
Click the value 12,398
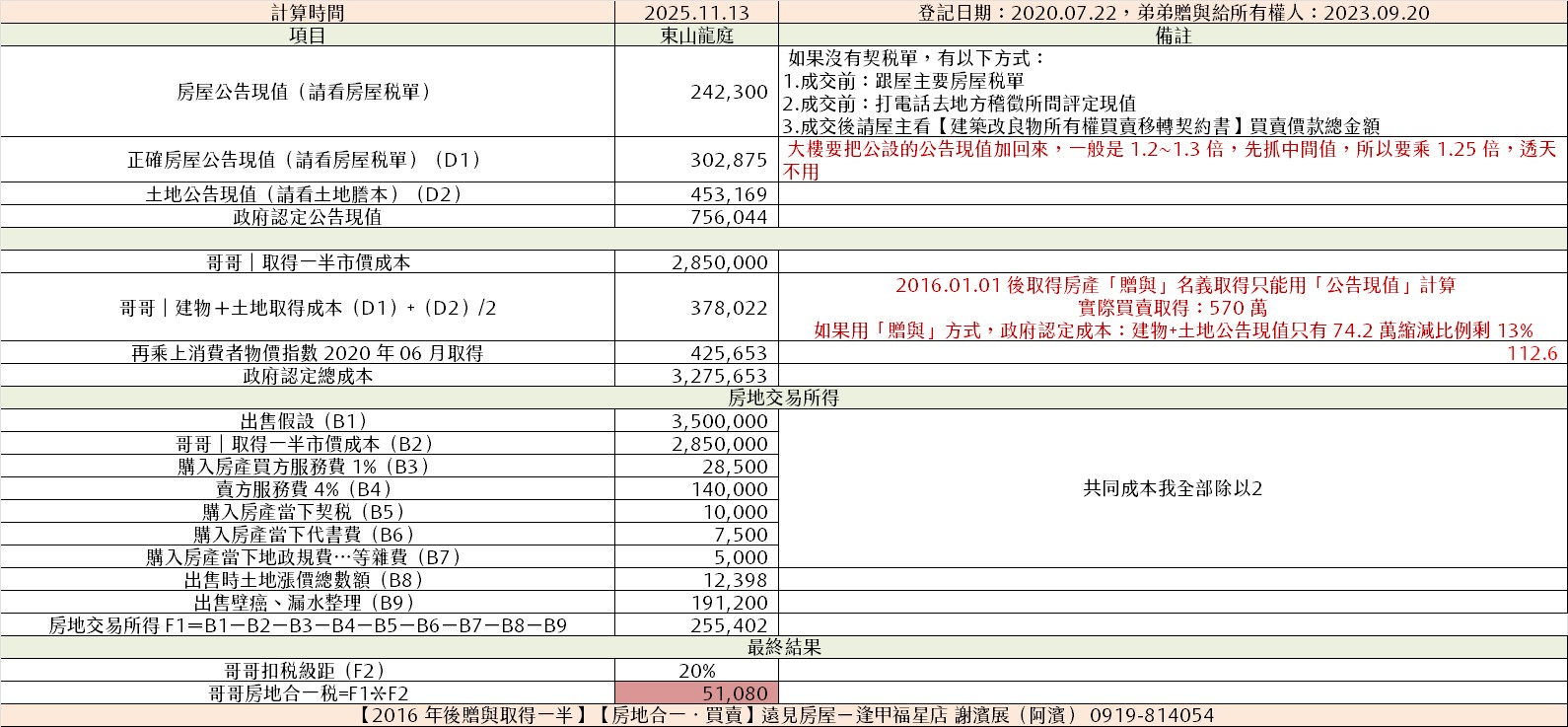736,580
